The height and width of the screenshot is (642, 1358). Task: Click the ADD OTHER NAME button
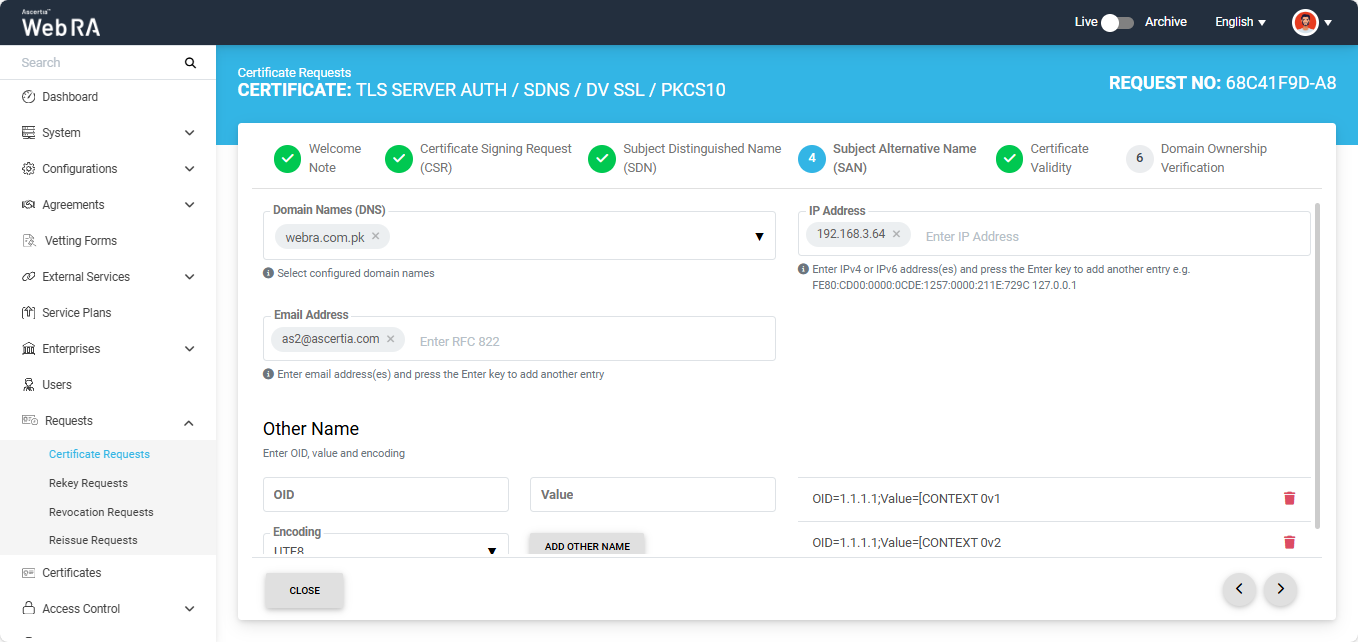(587, 546)
